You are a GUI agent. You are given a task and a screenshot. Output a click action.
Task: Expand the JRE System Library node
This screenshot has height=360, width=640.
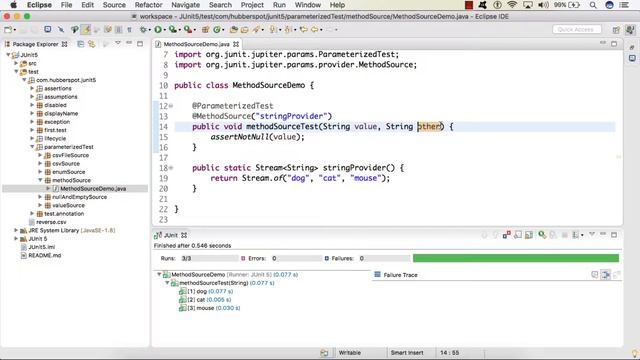click(16, 230)
